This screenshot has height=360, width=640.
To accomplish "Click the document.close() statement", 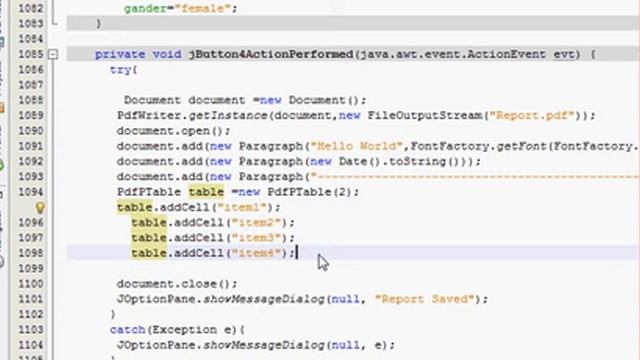I will pyautogui.click(x=177, y=284).
